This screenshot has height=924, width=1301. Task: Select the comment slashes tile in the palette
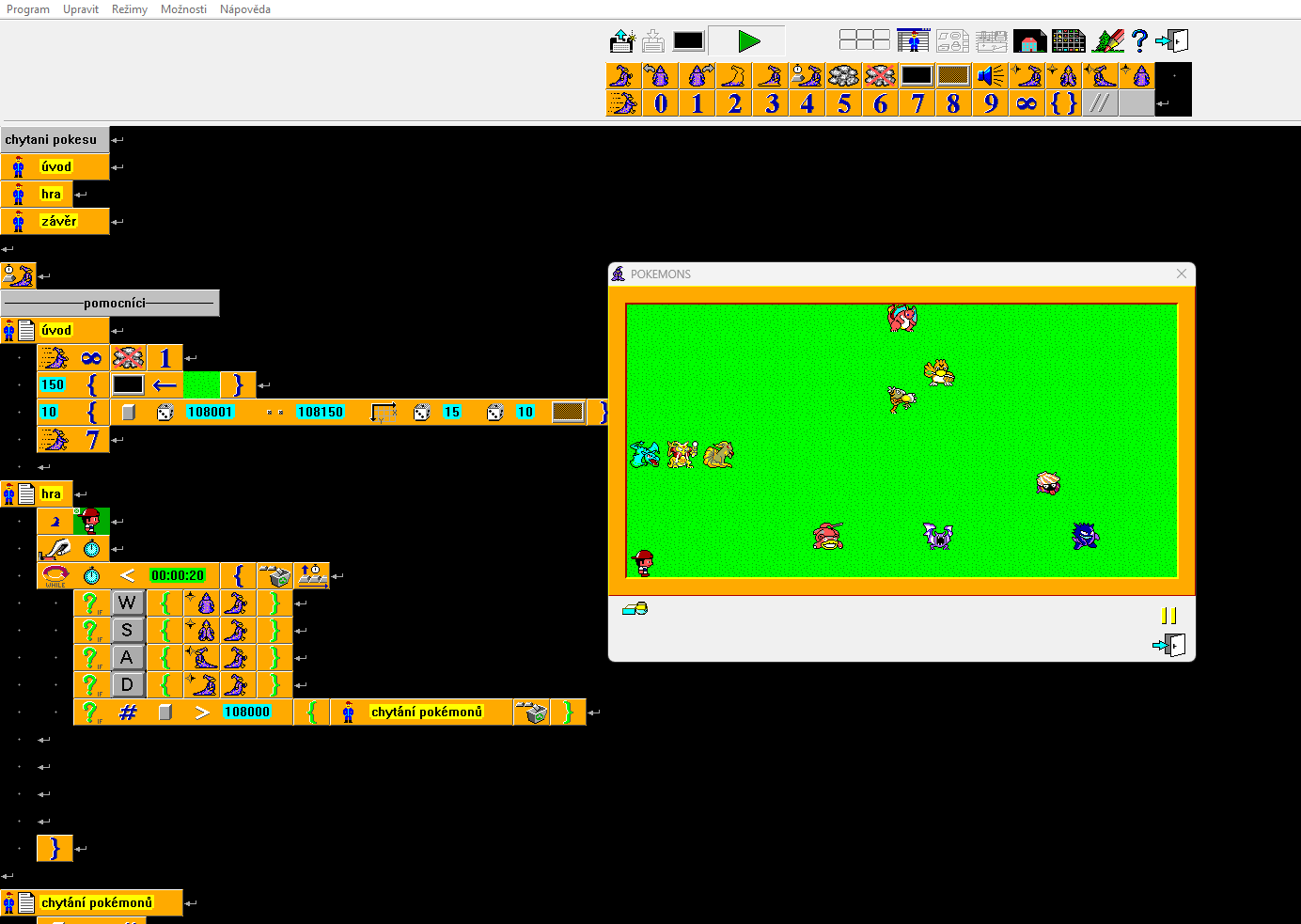point(1100,103)
